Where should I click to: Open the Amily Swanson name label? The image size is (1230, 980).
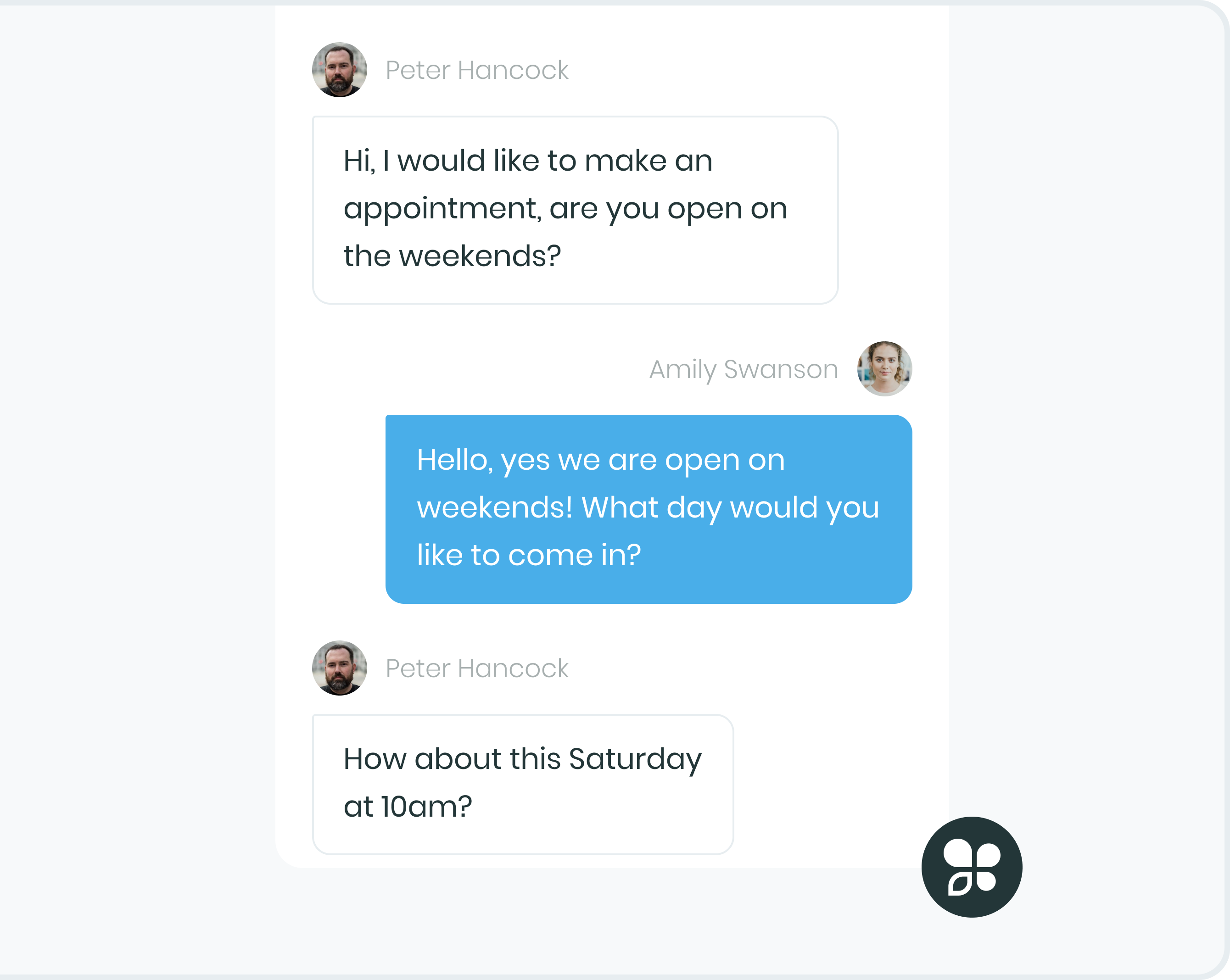[x=744, y=370]
